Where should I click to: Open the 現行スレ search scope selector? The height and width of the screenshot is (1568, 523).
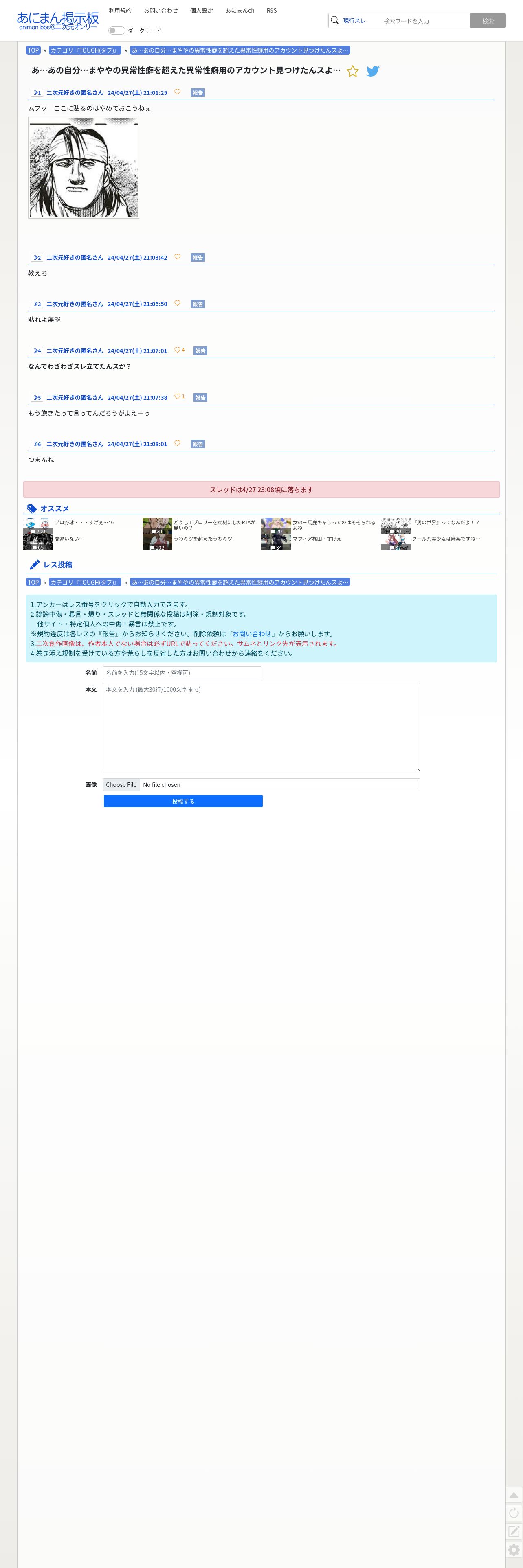click(354, 21)
